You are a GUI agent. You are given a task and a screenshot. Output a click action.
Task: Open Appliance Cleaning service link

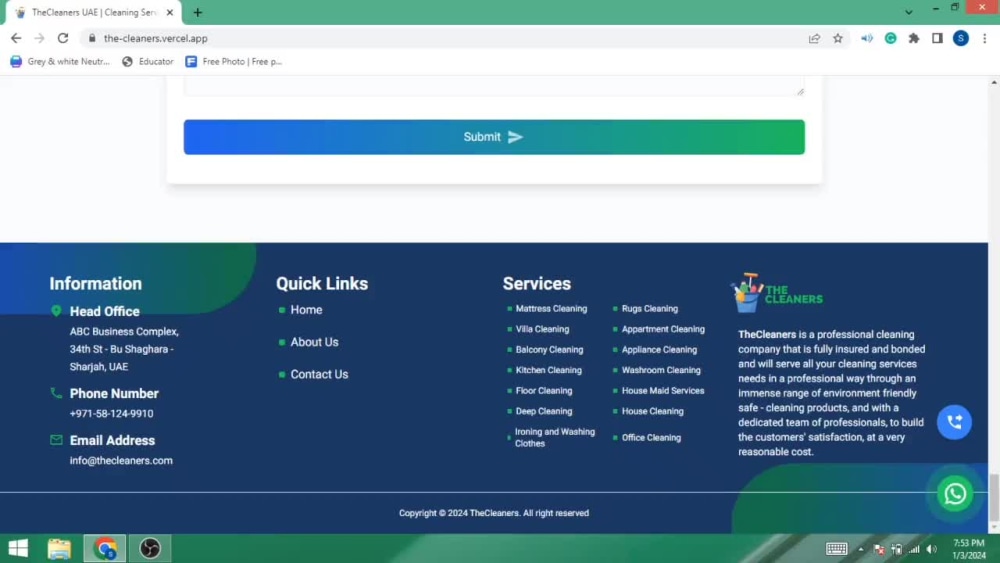click(x=659, y=349)
